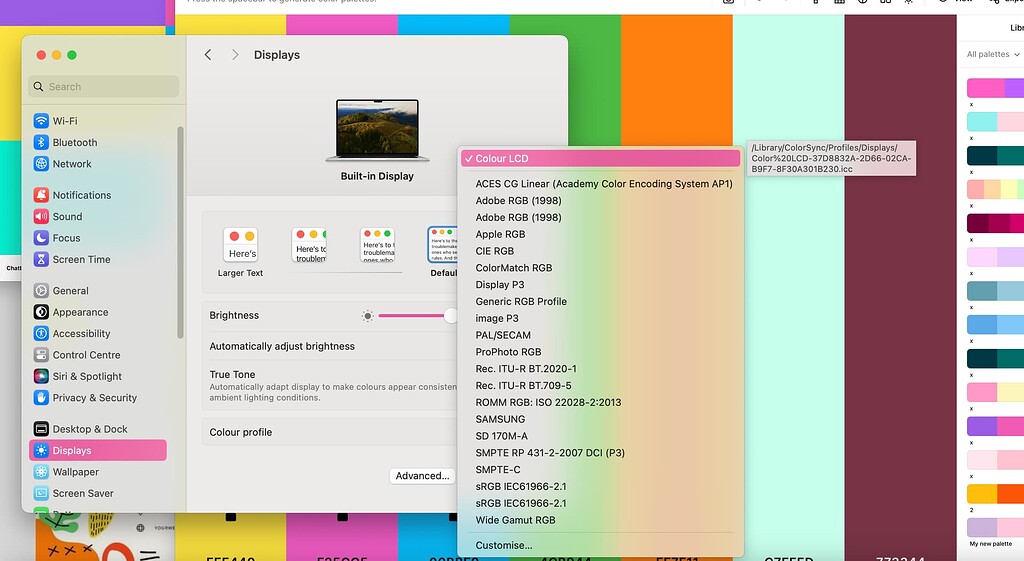The width and height of the screenshot is (1024, 561).
Task: Select the Default resolution thumbnail
Action: click(442, 245)
